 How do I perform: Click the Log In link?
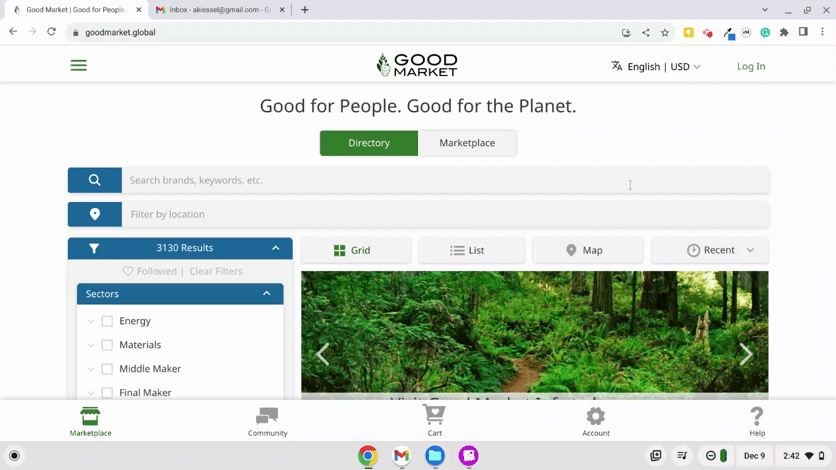point(751,67)
